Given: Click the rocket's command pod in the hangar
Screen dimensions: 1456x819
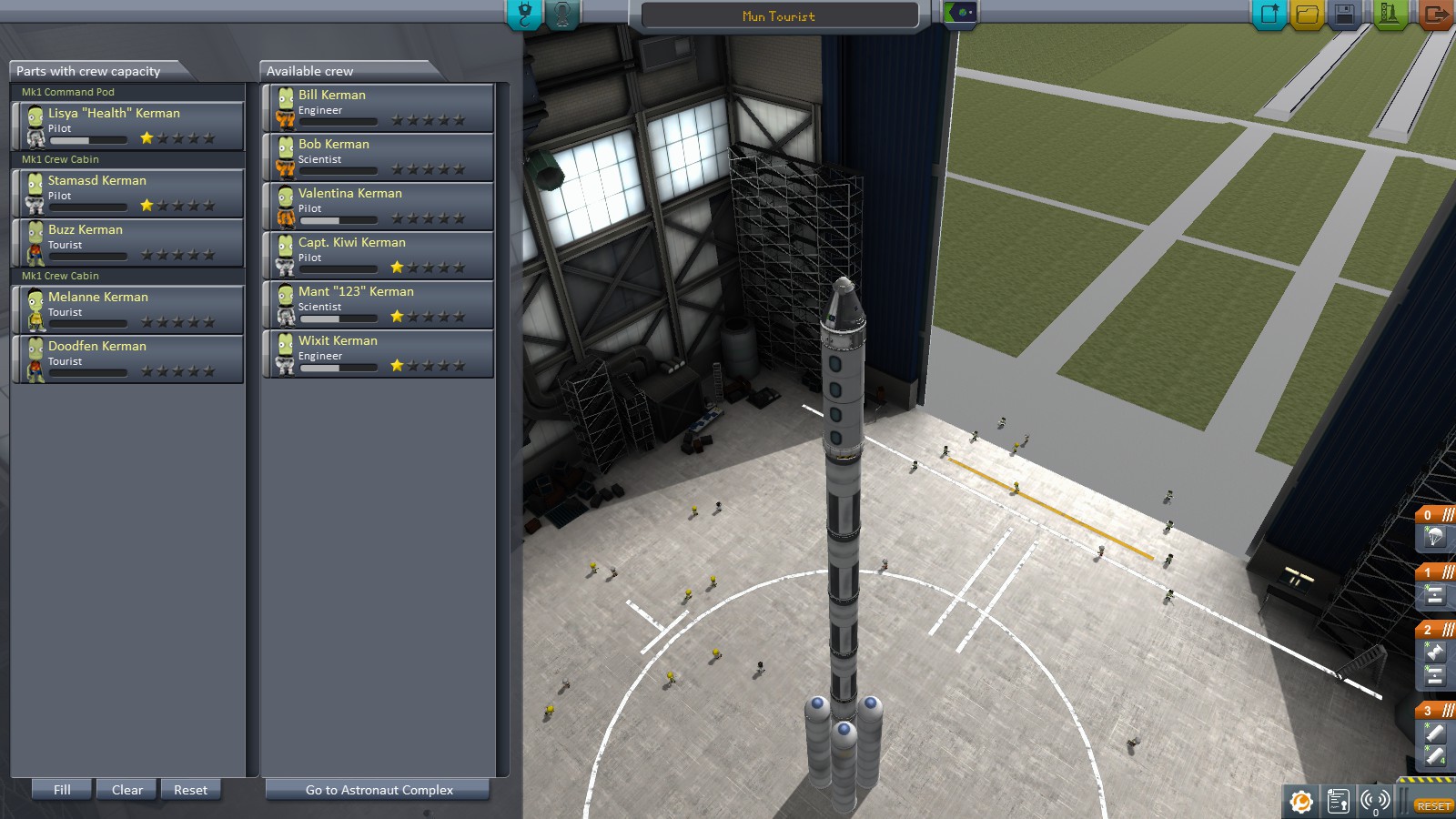Looking at the screenshot, I should click(844, 308).
